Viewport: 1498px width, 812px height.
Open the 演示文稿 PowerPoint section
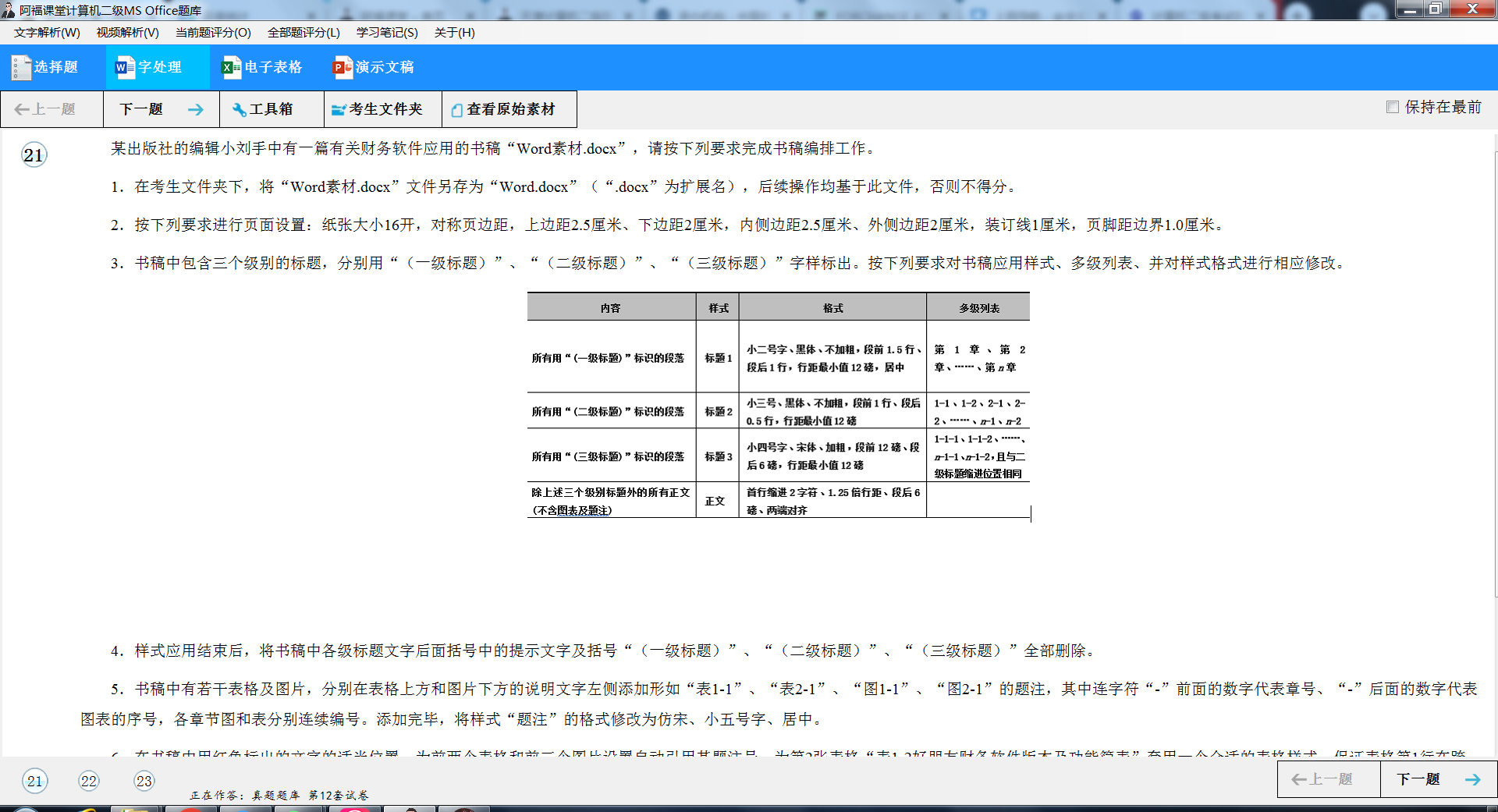tap(374, 68)
